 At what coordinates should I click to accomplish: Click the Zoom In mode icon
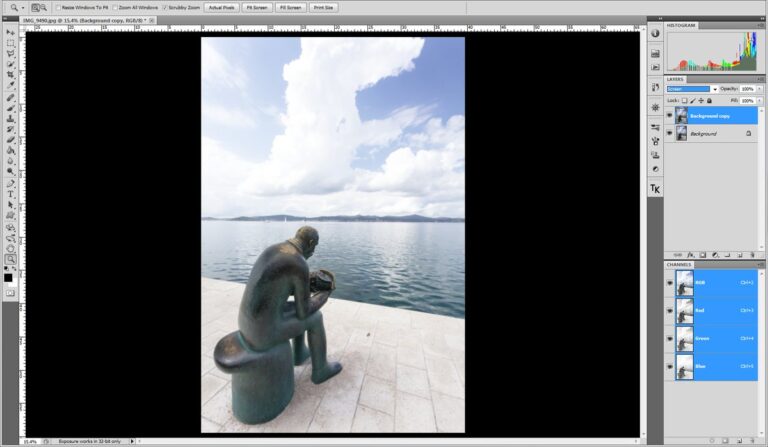point(36,7)
